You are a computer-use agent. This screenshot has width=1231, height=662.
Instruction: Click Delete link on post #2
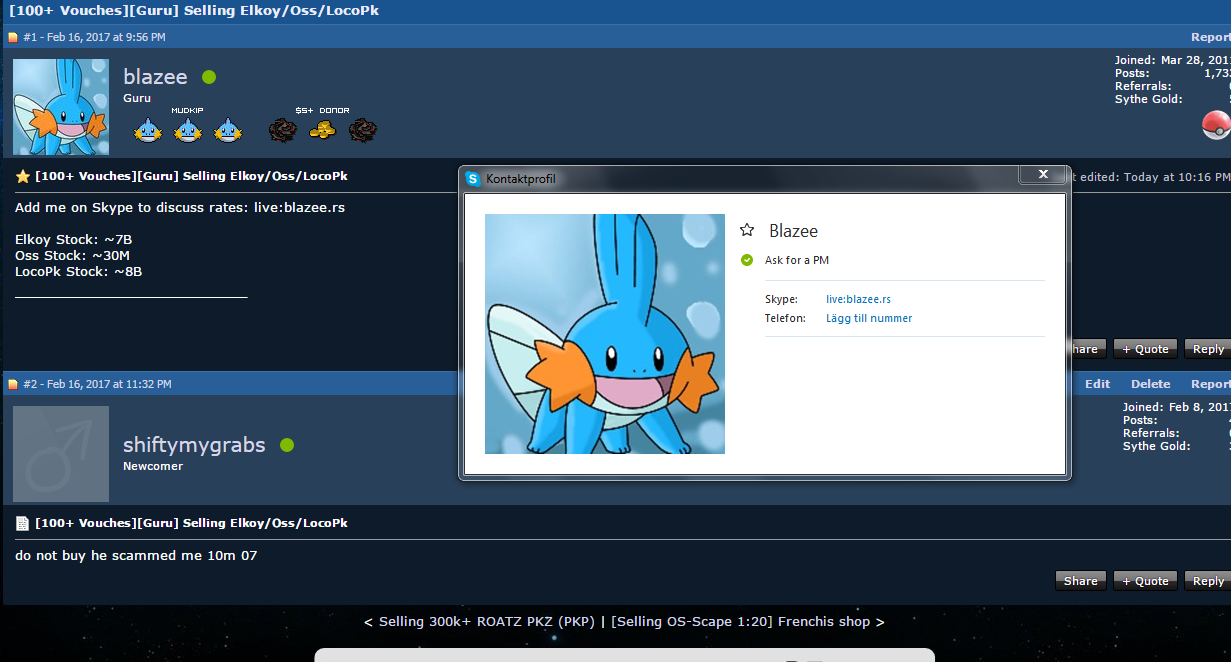[1151, 384]
